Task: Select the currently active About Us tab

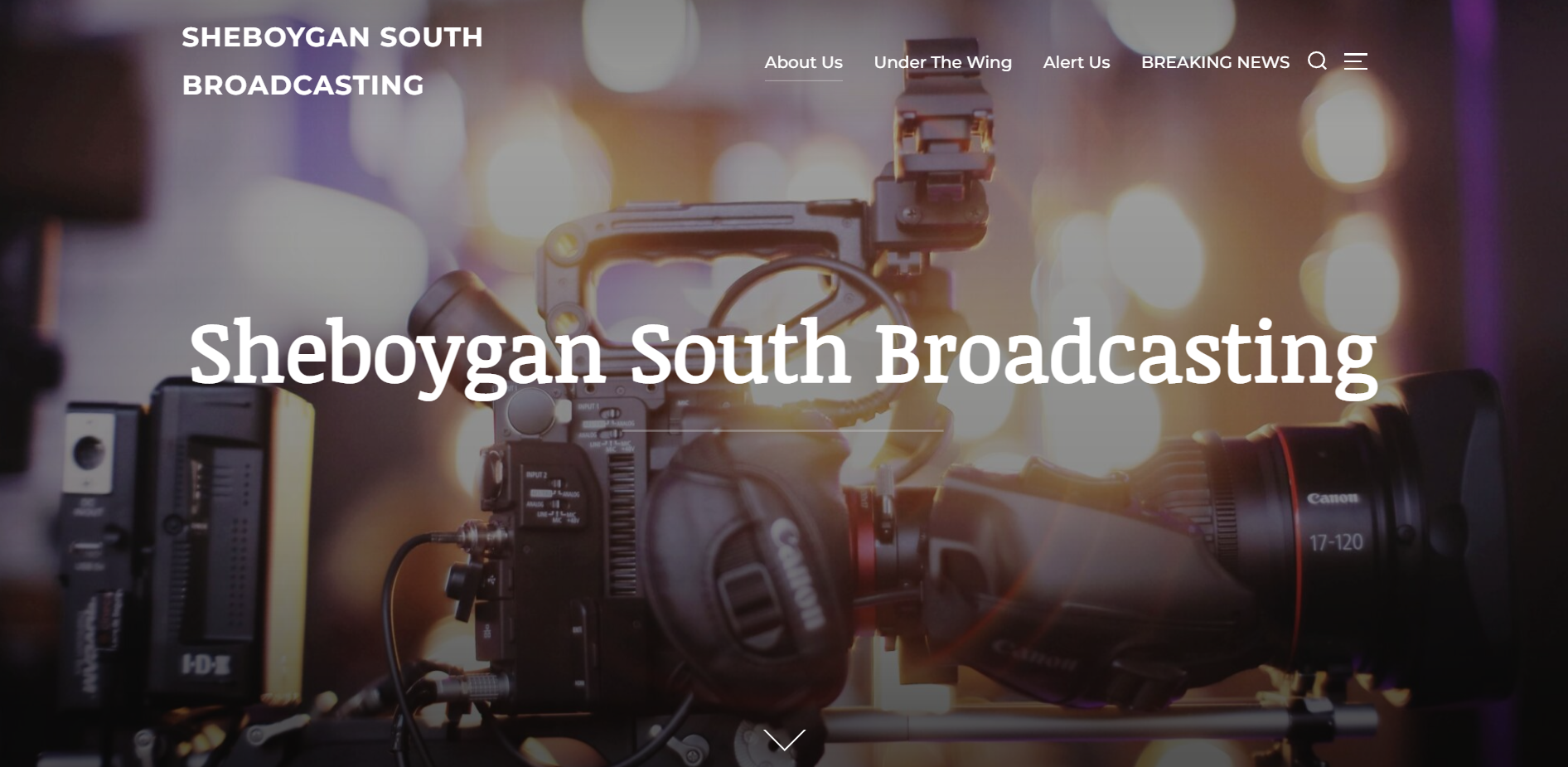Action: tap(803, 61)
